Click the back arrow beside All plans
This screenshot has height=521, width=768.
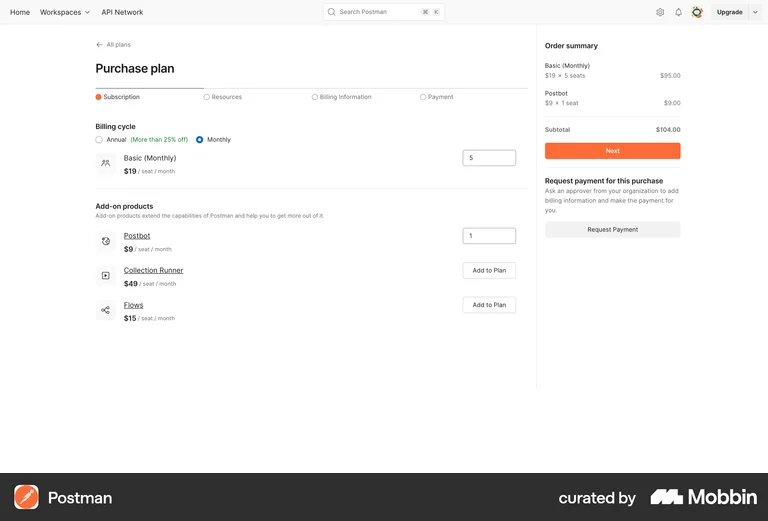point(99,45)
